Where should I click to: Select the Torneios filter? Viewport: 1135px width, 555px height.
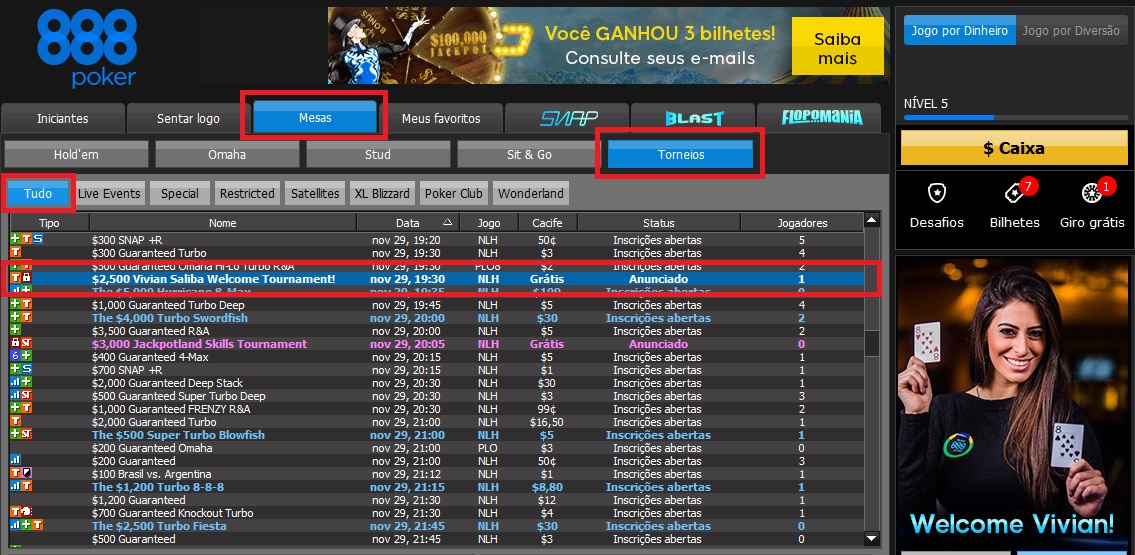[x=680, y=154]
